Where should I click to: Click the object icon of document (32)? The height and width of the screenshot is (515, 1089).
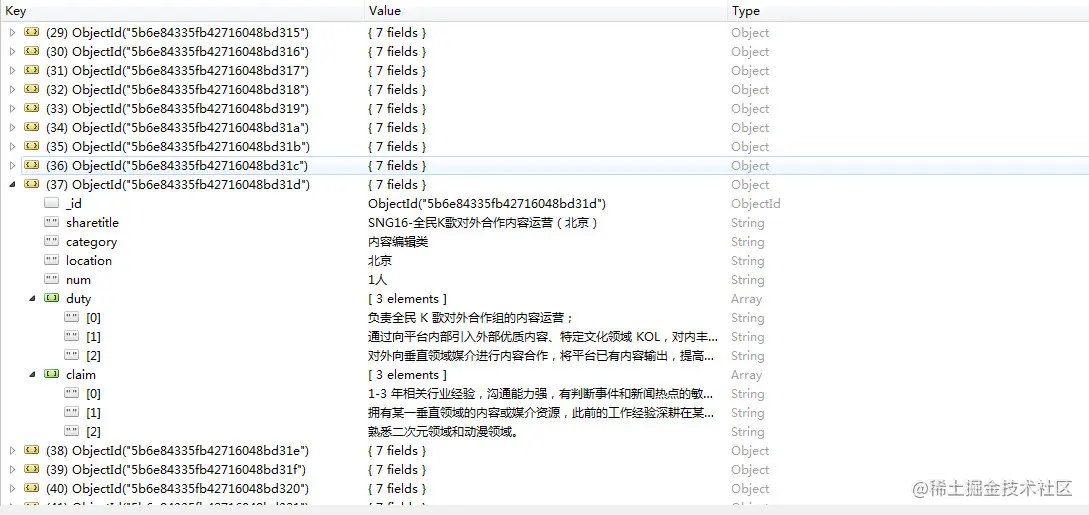(31, 90)
